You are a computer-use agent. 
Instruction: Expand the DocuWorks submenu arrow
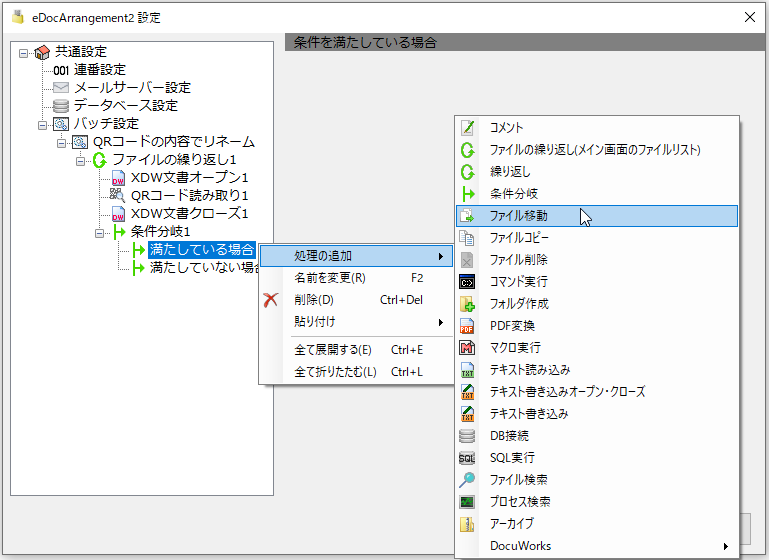(x=726, y=546)
